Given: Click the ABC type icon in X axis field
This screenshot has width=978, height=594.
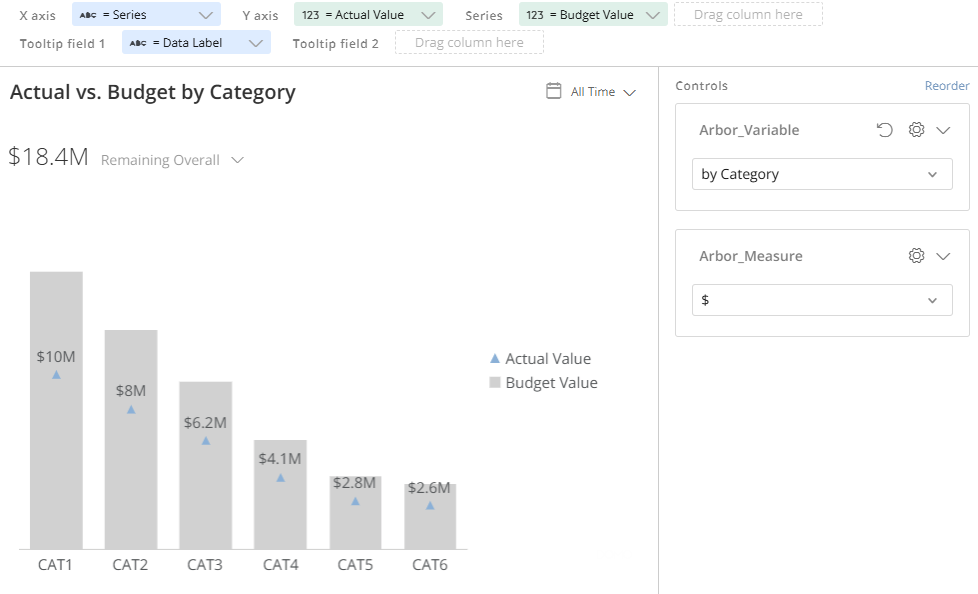Looking at the screenshot, I should tap(88, 15).
